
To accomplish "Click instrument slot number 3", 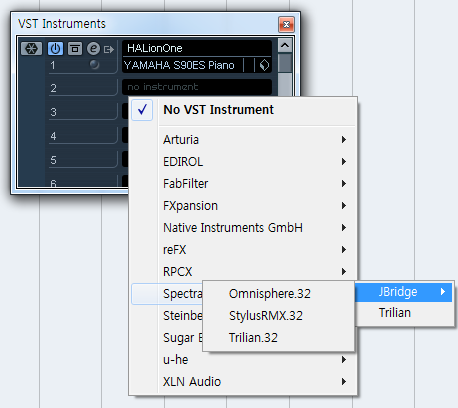I will [x=53, y=112].
